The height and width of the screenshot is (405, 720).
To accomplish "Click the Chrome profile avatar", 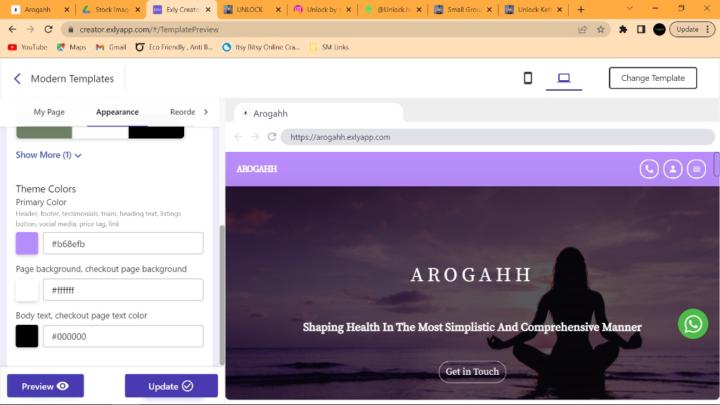I will [x=659, y=29].
